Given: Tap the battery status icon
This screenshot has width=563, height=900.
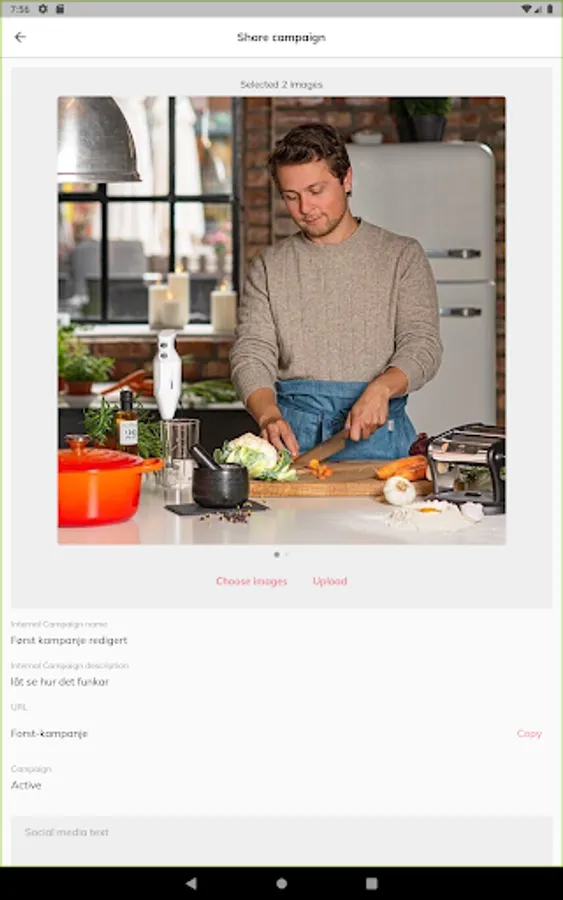Looking at the screenshot, I should pos(550,9).
